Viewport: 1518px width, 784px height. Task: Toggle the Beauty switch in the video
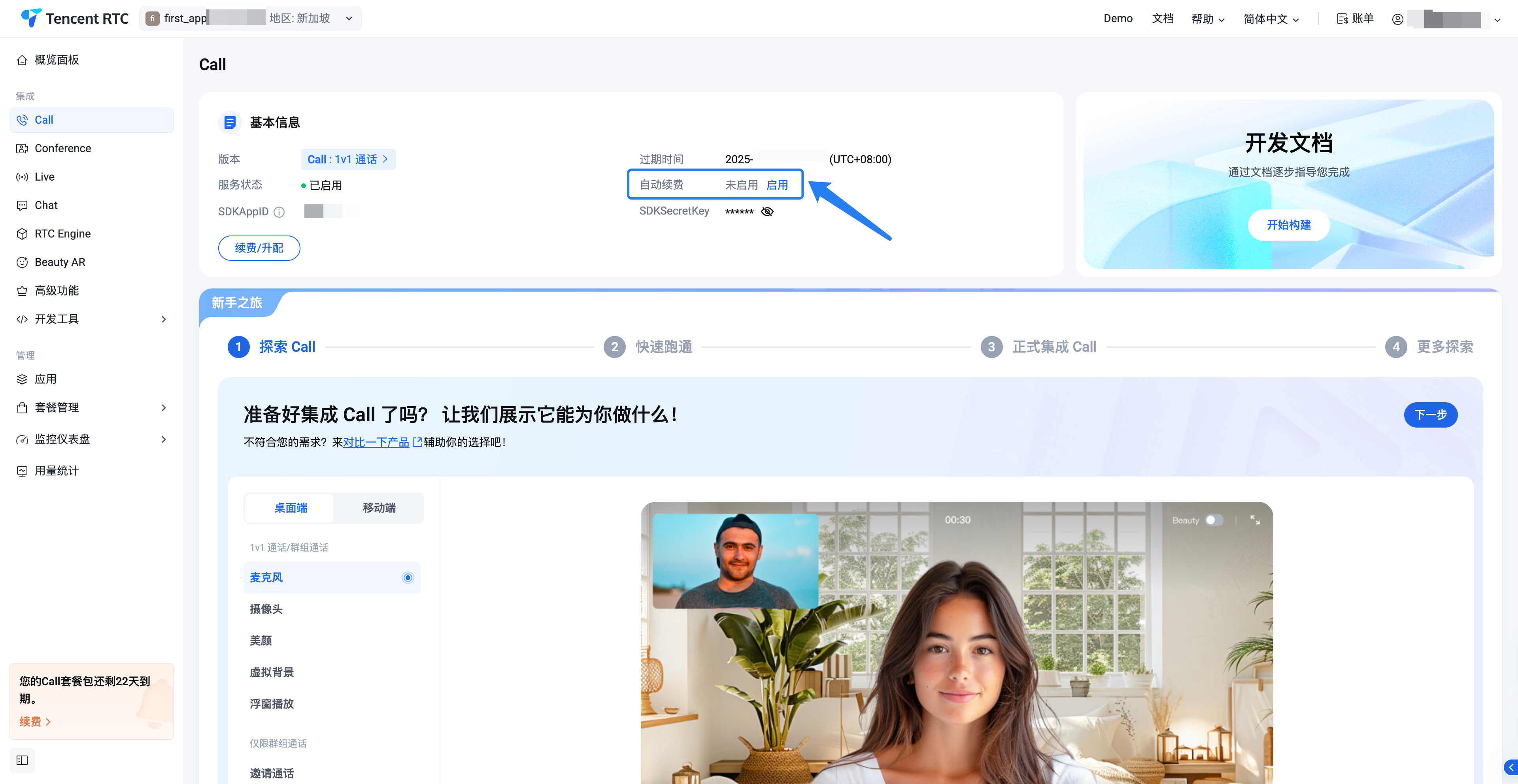pyautogui.click(x=1214, y=520)
